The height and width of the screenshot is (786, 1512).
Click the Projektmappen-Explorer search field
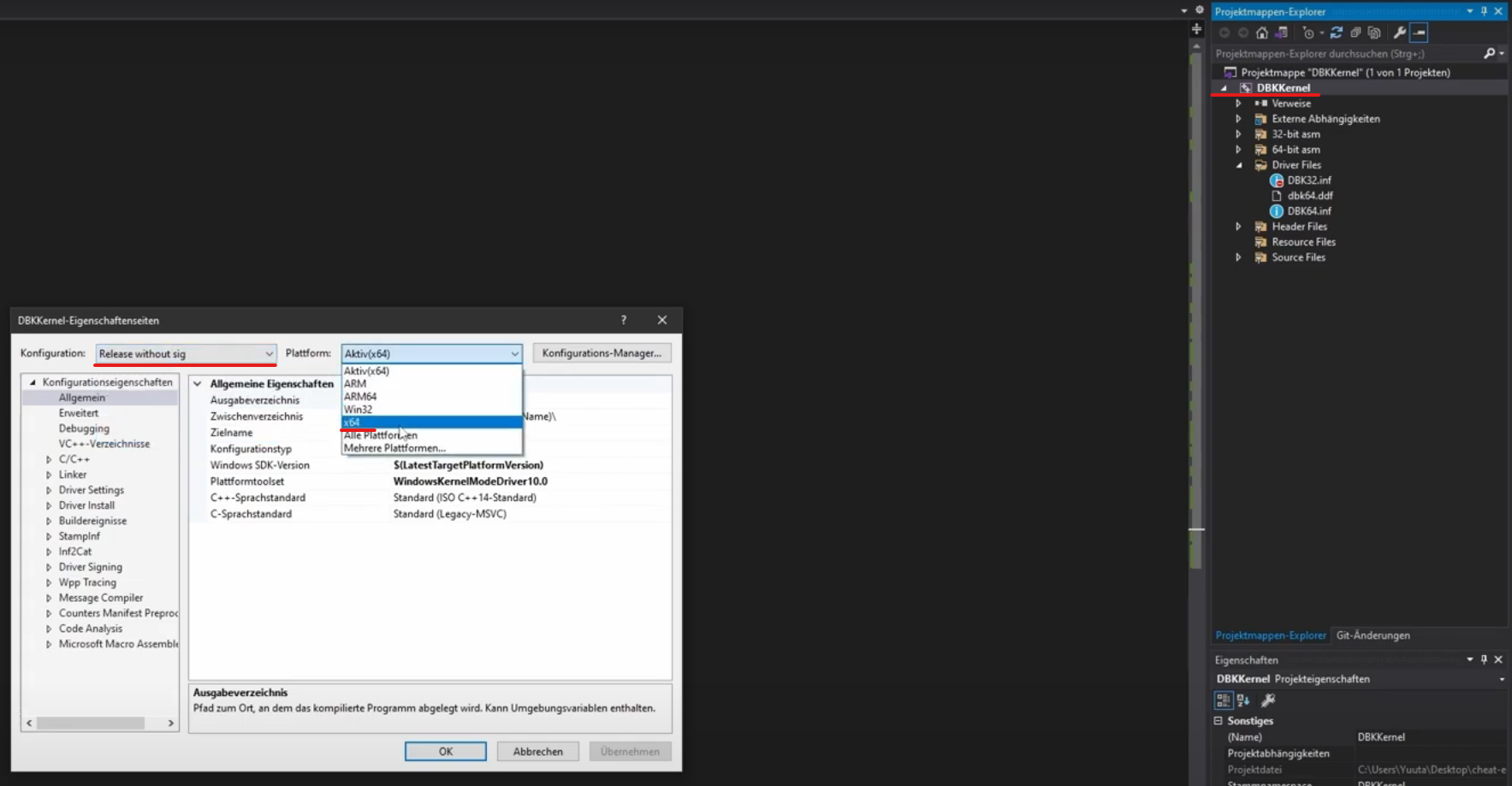pos(1348,53)
